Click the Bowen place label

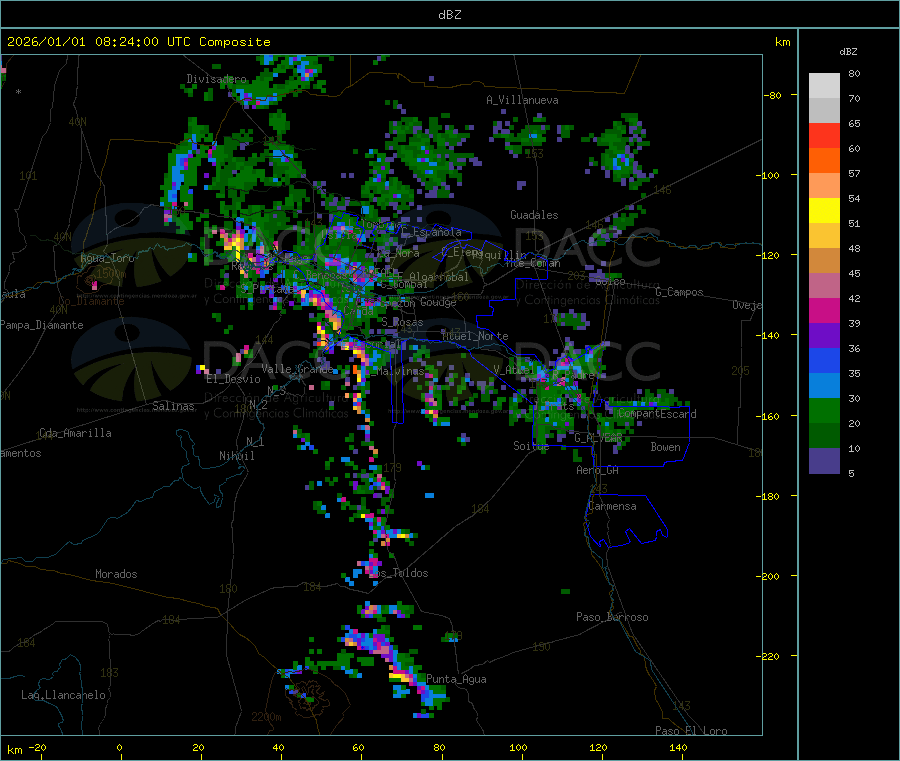tap(665, 446)
